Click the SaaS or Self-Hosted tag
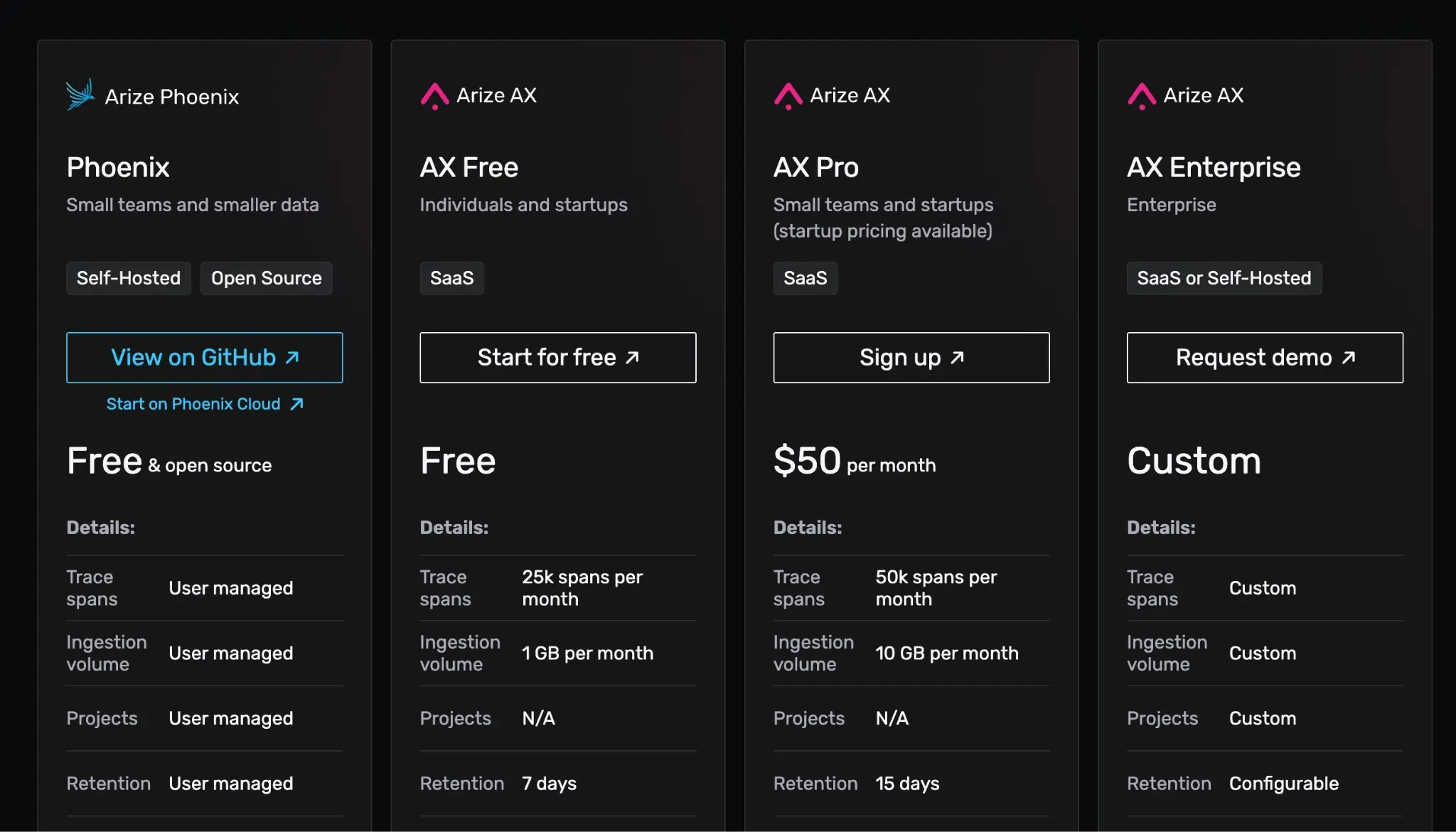1456x832 pixels. click(x=1224, y=278)
